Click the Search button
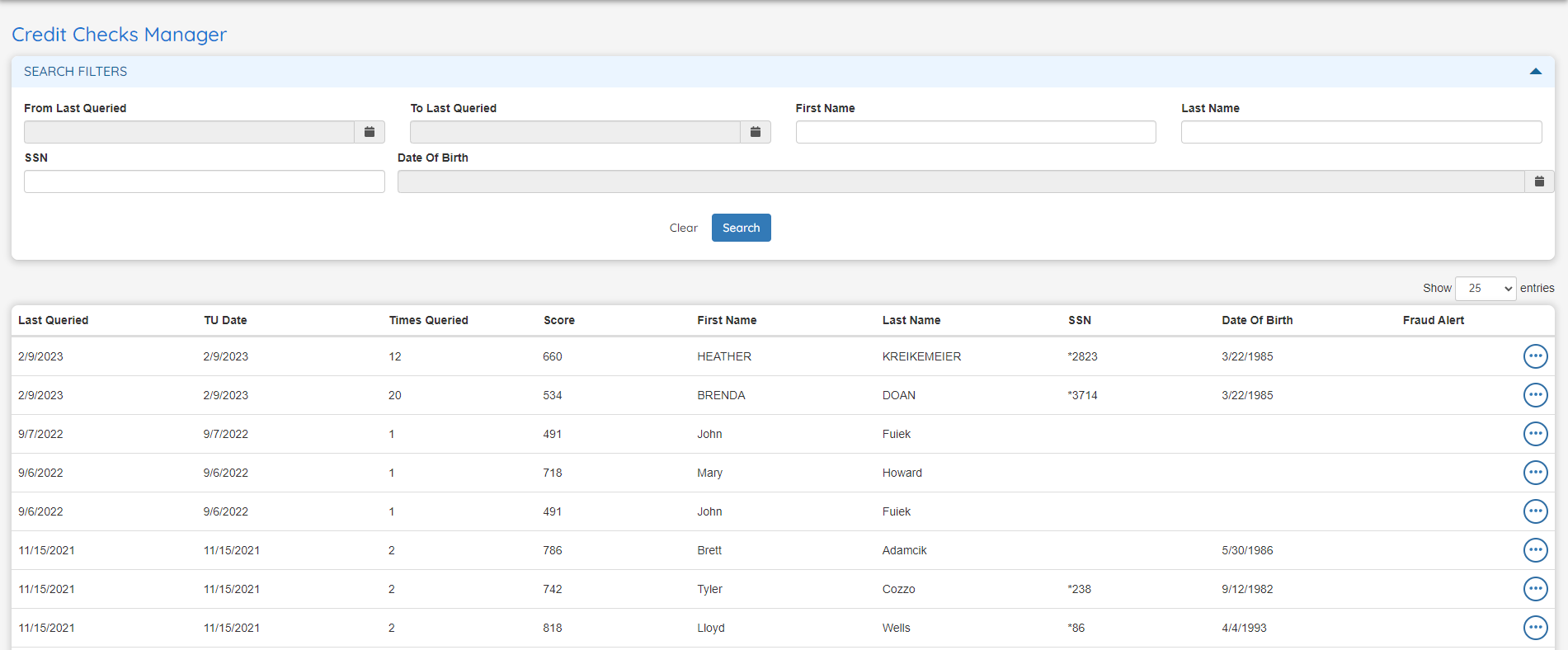1568x650 pixels. pyautogui.click(x=742, y=228)
